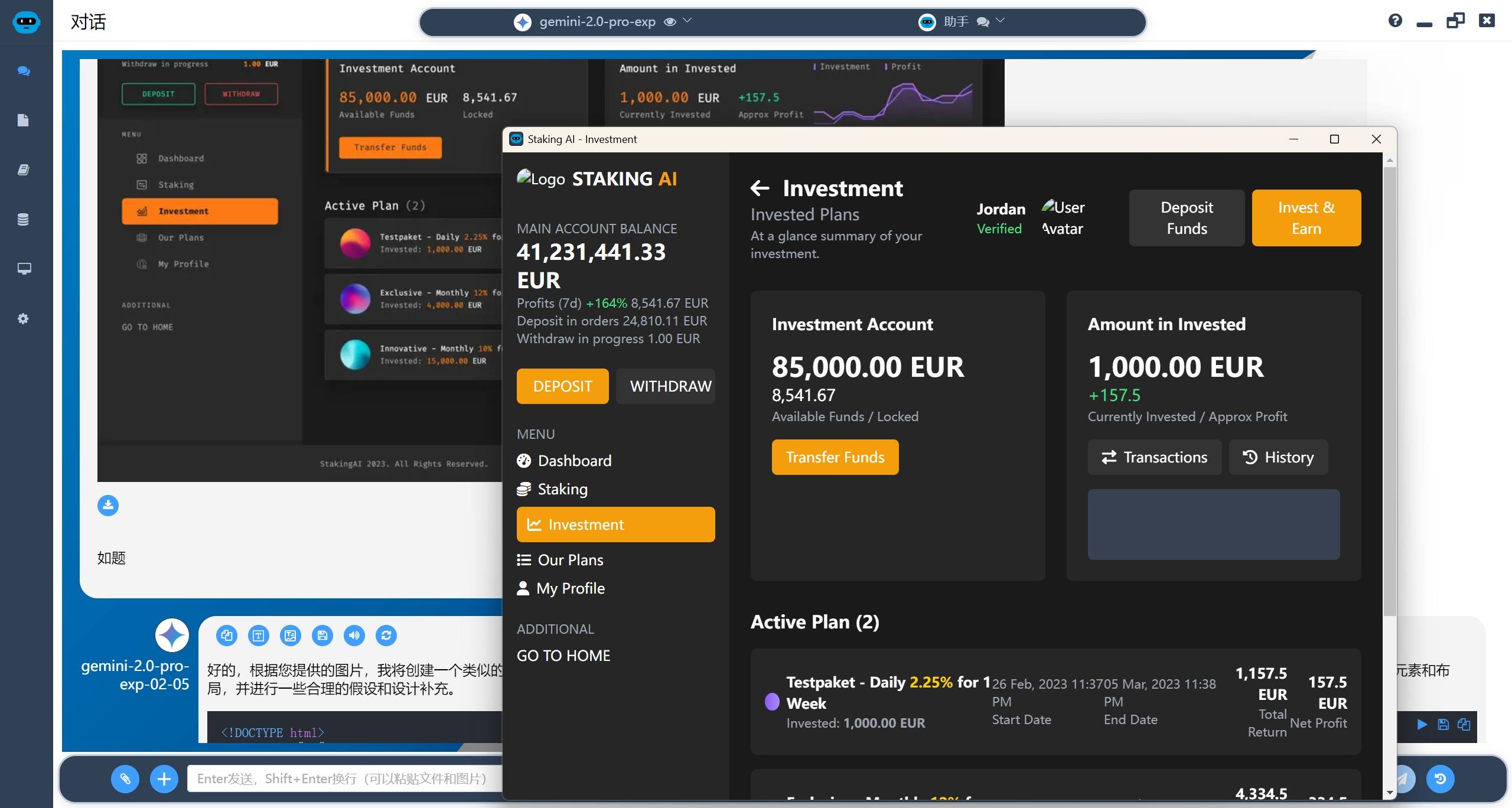Click the save message floppy icon
Viewport: 1512px width, 808px height.
click(x=322, y=636)
